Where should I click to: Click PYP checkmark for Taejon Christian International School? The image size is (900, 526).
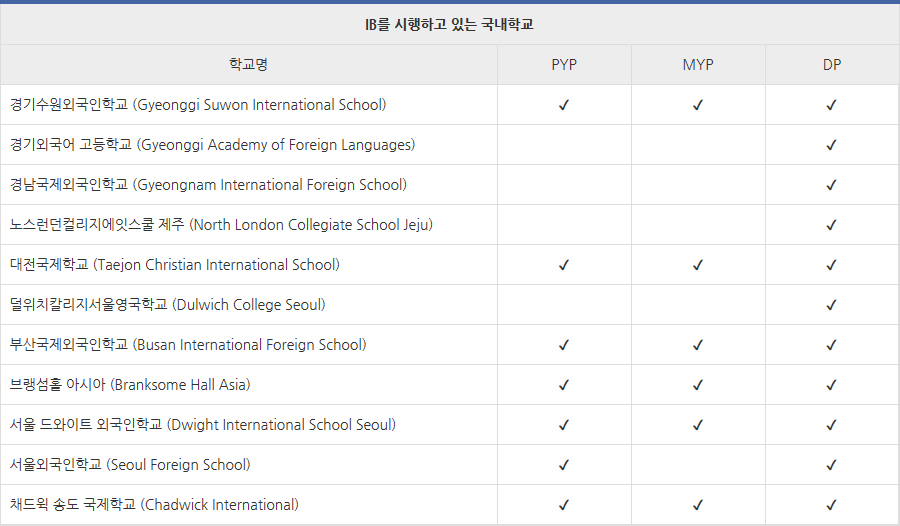(x=564, y=265)
